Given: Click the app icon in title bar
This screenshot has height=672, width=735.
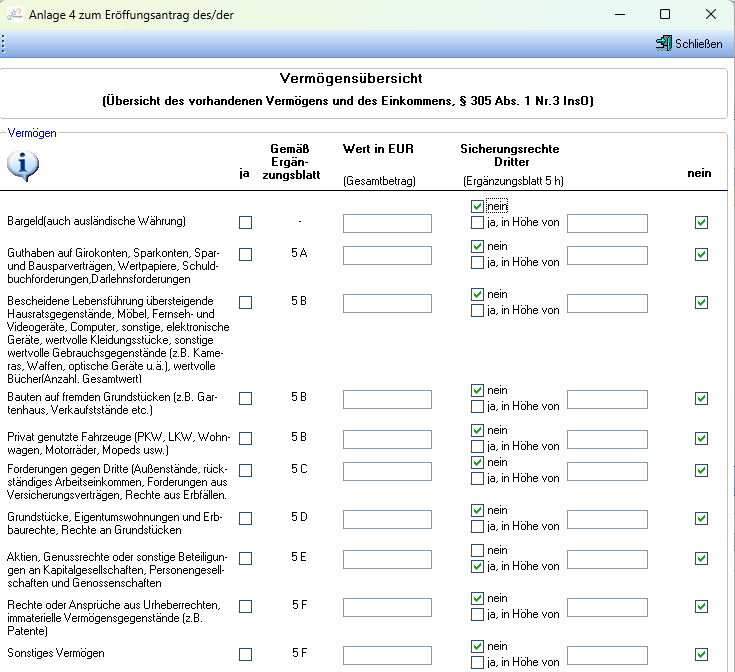Looking at the screenshot, I should point(15,14).
